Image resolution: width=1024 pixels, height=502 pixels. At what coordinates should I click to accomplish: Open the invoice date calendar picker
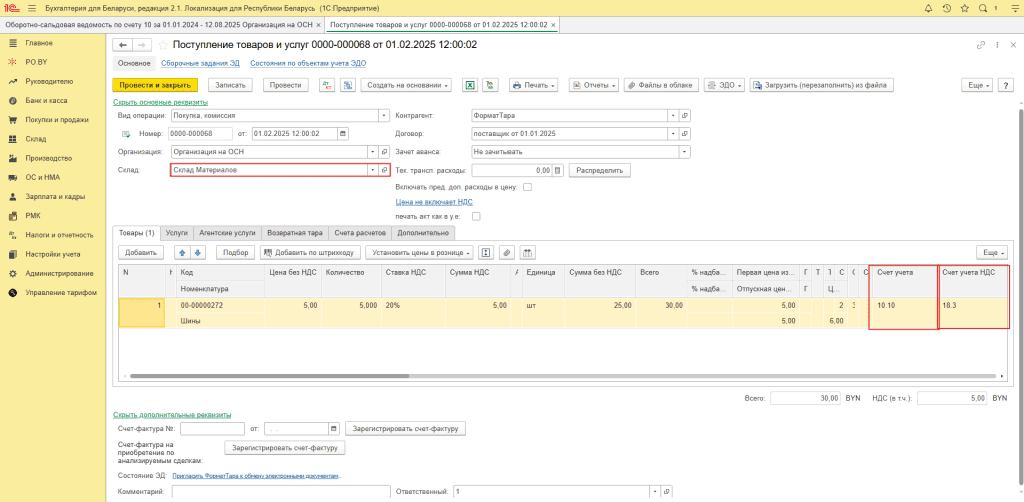(x=334, y=429)
